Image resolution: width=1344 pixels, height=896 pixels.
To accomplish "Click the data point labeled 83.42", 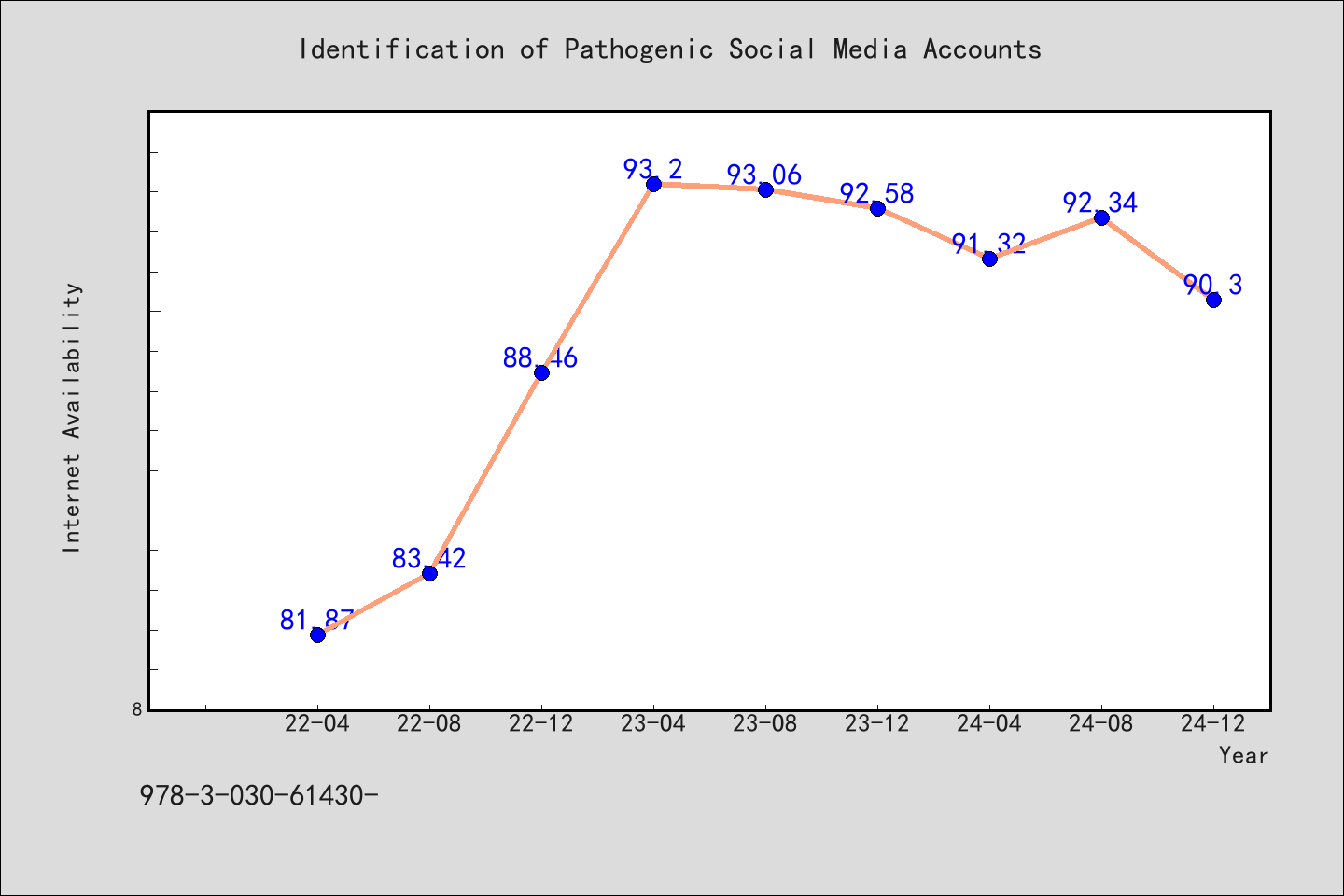I will (x=429, y=573).
